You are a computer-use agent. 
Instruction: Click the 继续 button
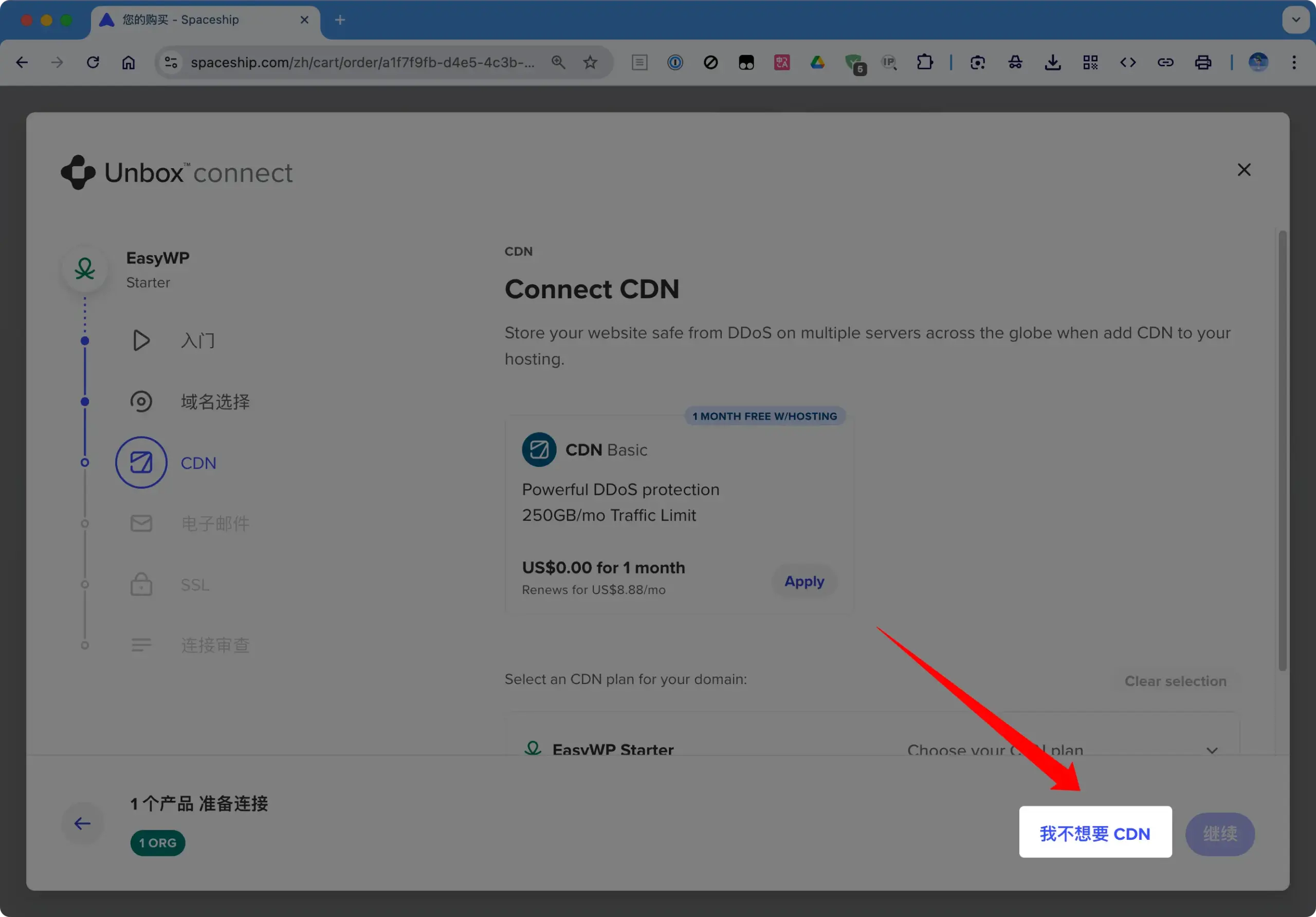tap(1220, 834)
